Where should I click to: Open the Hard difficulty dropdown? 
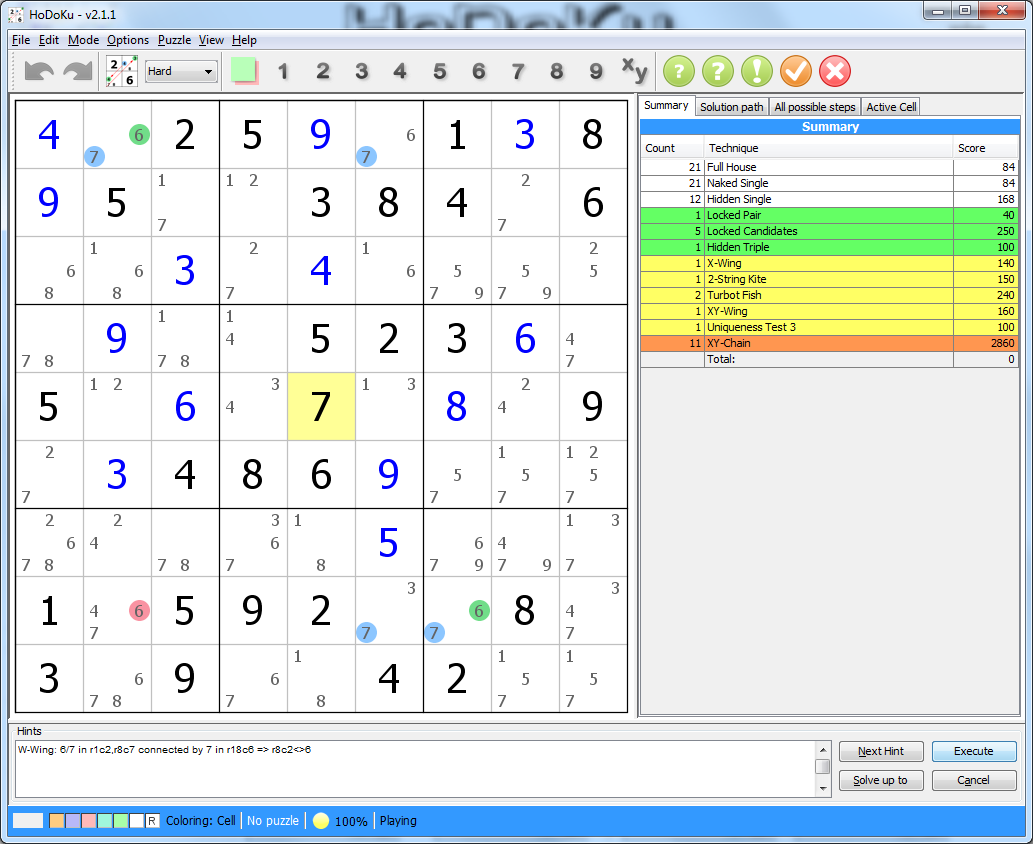(181, 72)
